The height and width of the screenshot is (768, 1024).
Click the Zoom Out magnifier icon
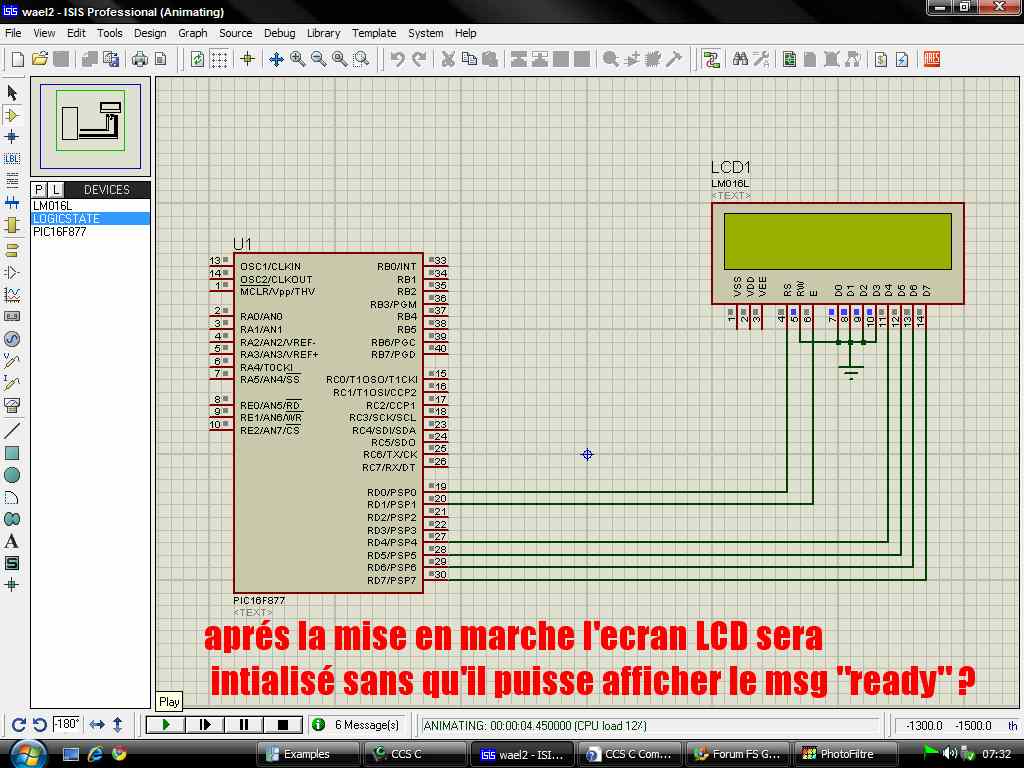click(x=319, y=59)
